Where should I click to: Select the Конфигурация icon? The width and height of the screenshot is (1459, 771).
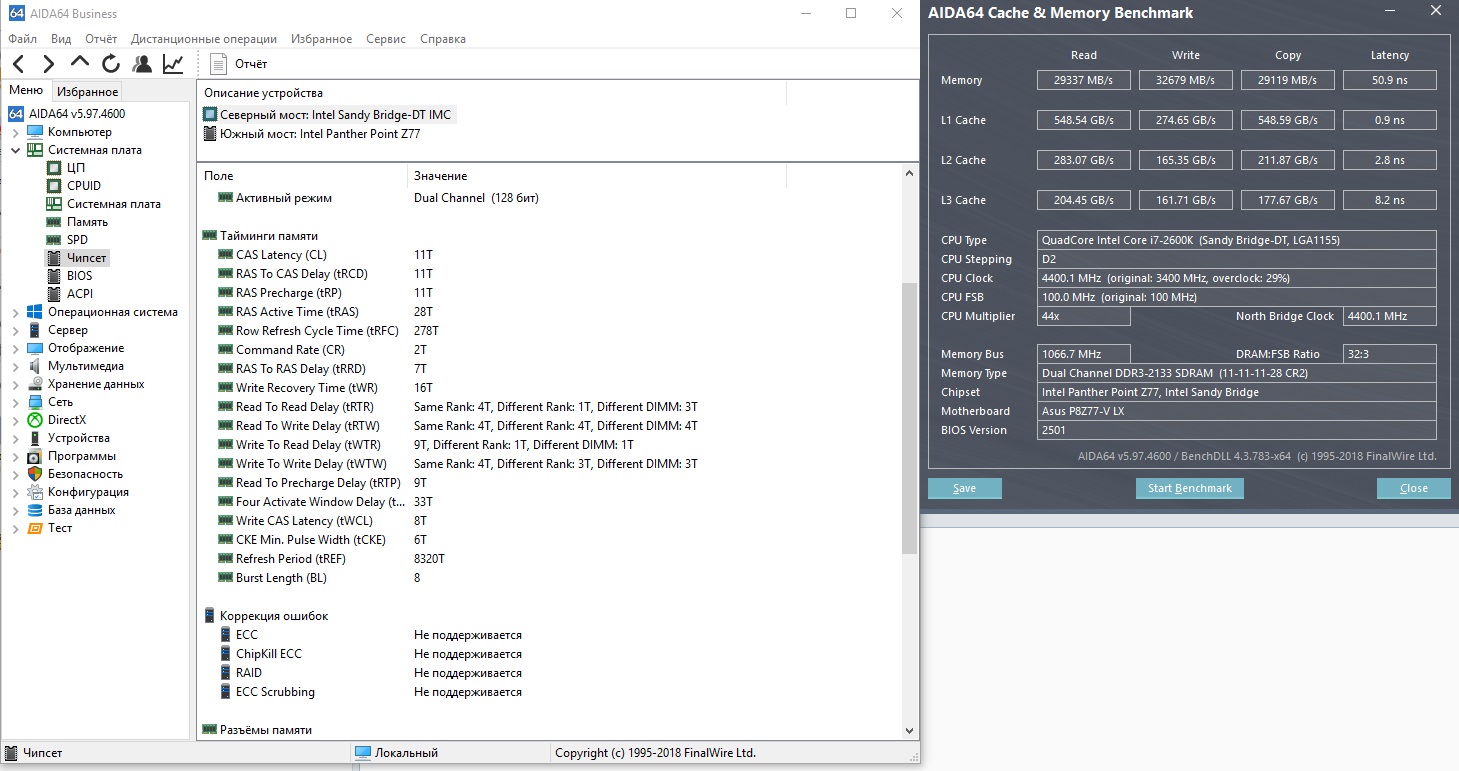click(x=35, y=492)
